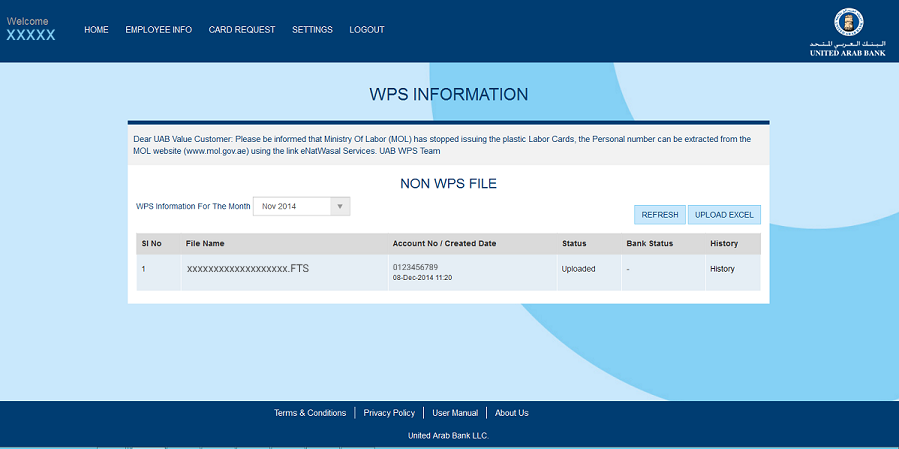Click the United Arab Bank logo
Screen dimensions: 899x449
[x=847, y=32]
